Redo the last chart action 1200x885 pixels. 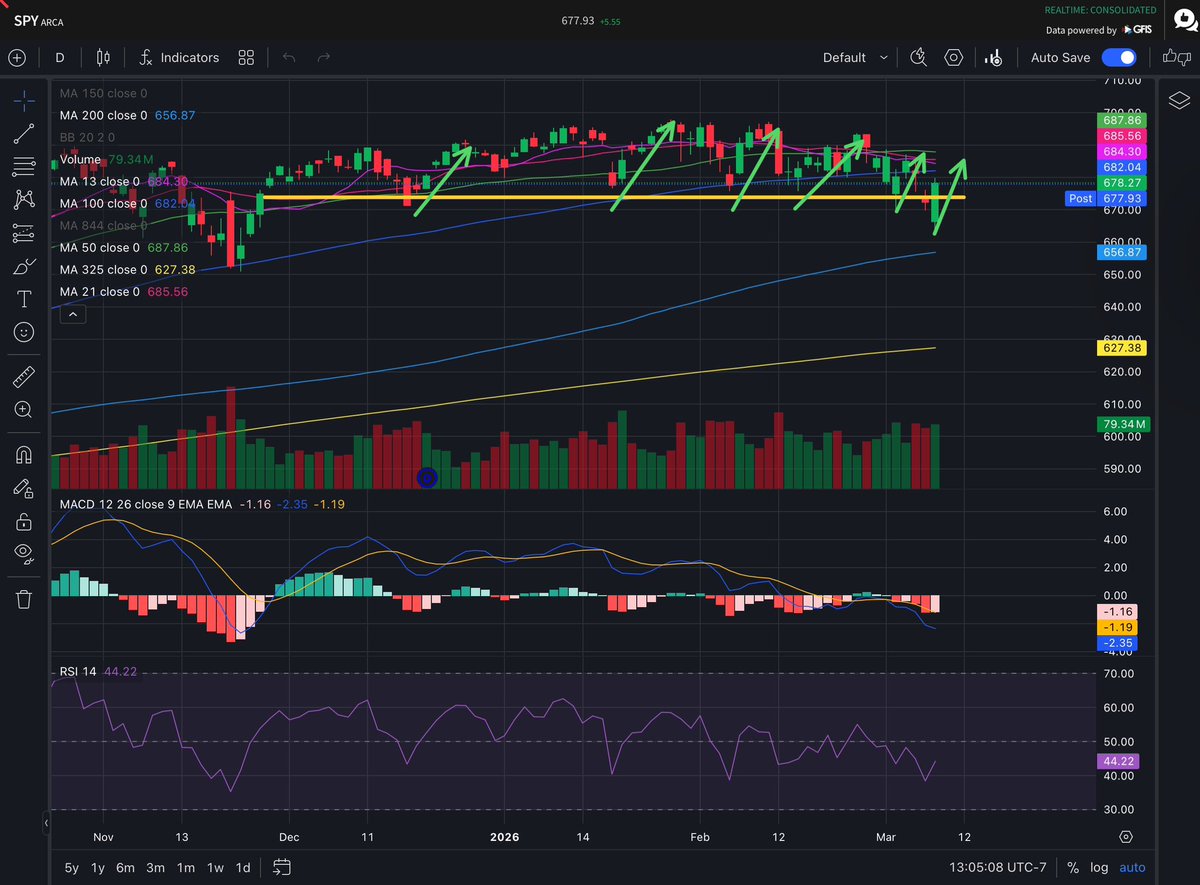pos(323,57)
